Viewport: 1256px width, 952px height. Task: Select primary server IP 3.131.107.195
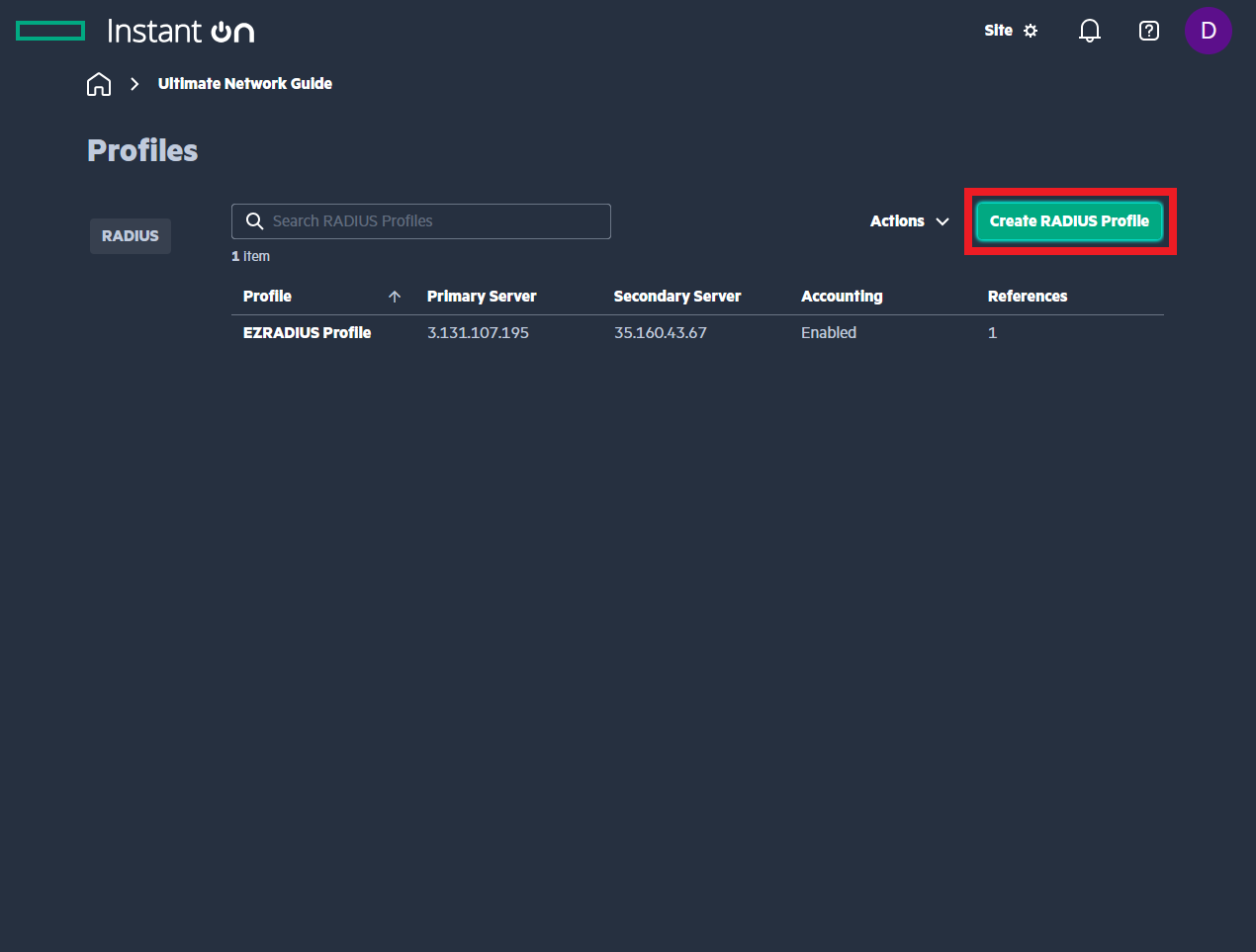tap(478, 333)
